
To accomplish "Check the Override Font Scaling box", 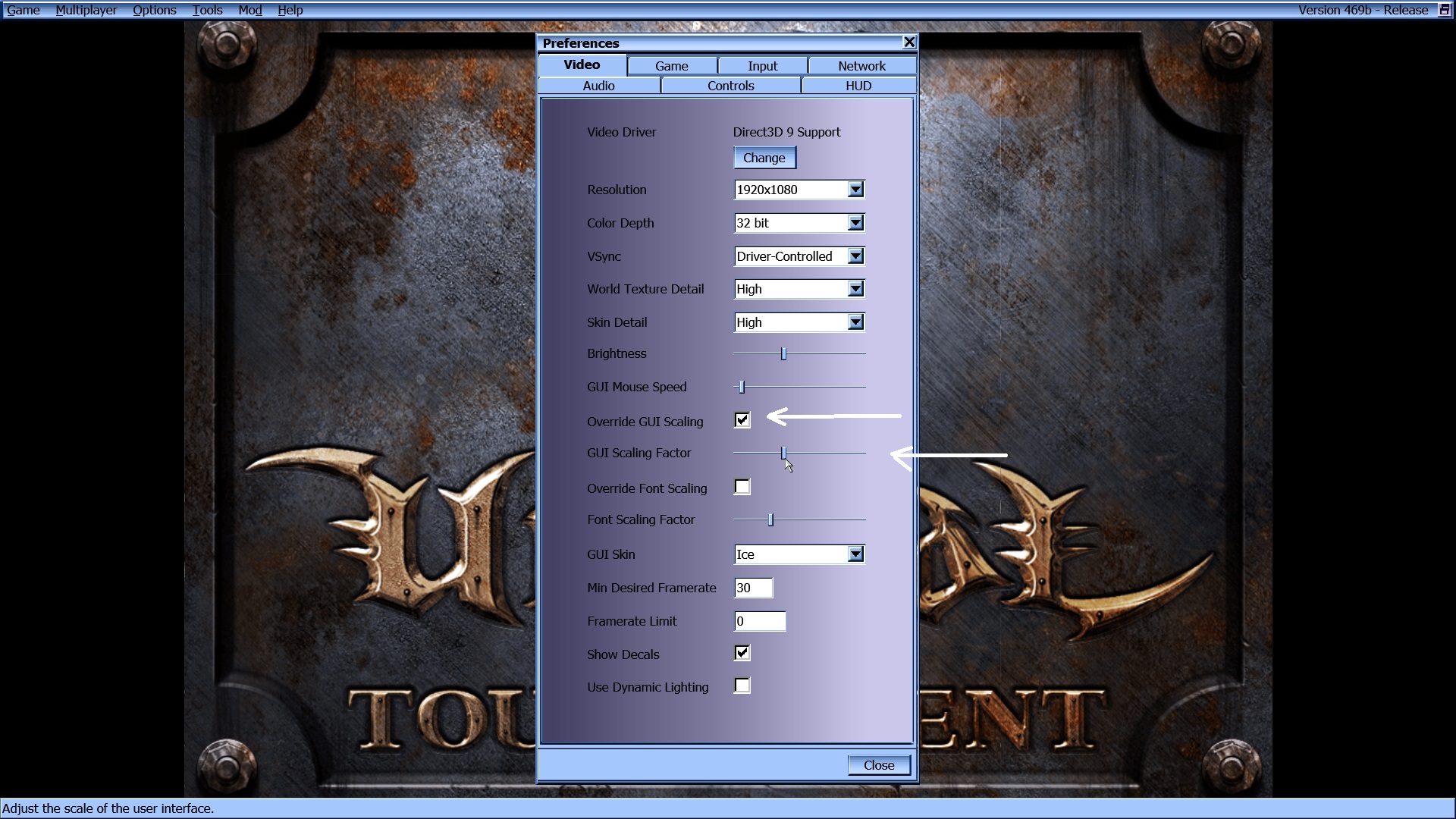I will coord(742,487).
